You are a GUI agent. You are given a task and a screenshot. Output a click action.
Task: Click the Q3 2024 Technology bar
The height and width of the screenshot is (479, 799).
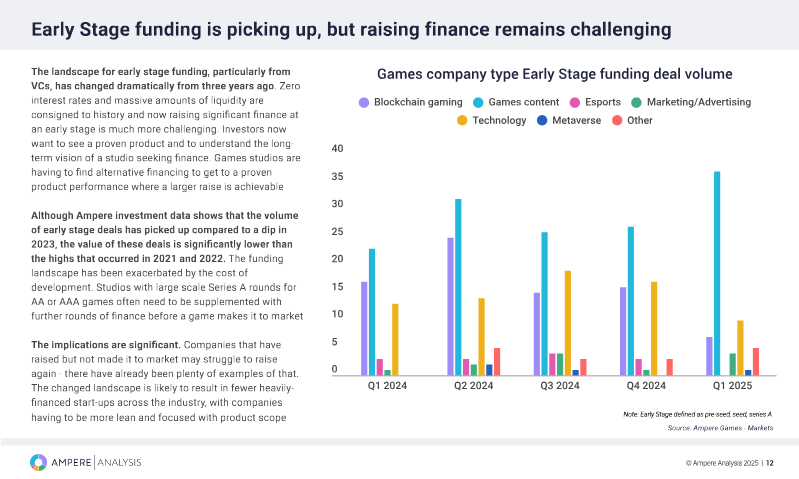(x=568, y=322)
